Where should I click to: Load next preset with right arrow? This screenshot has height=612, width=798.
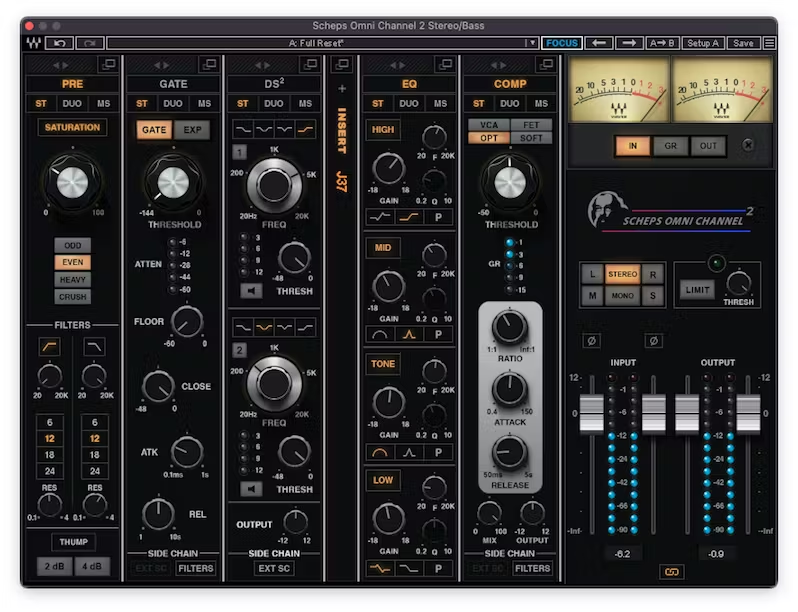(x=629, y=43)
